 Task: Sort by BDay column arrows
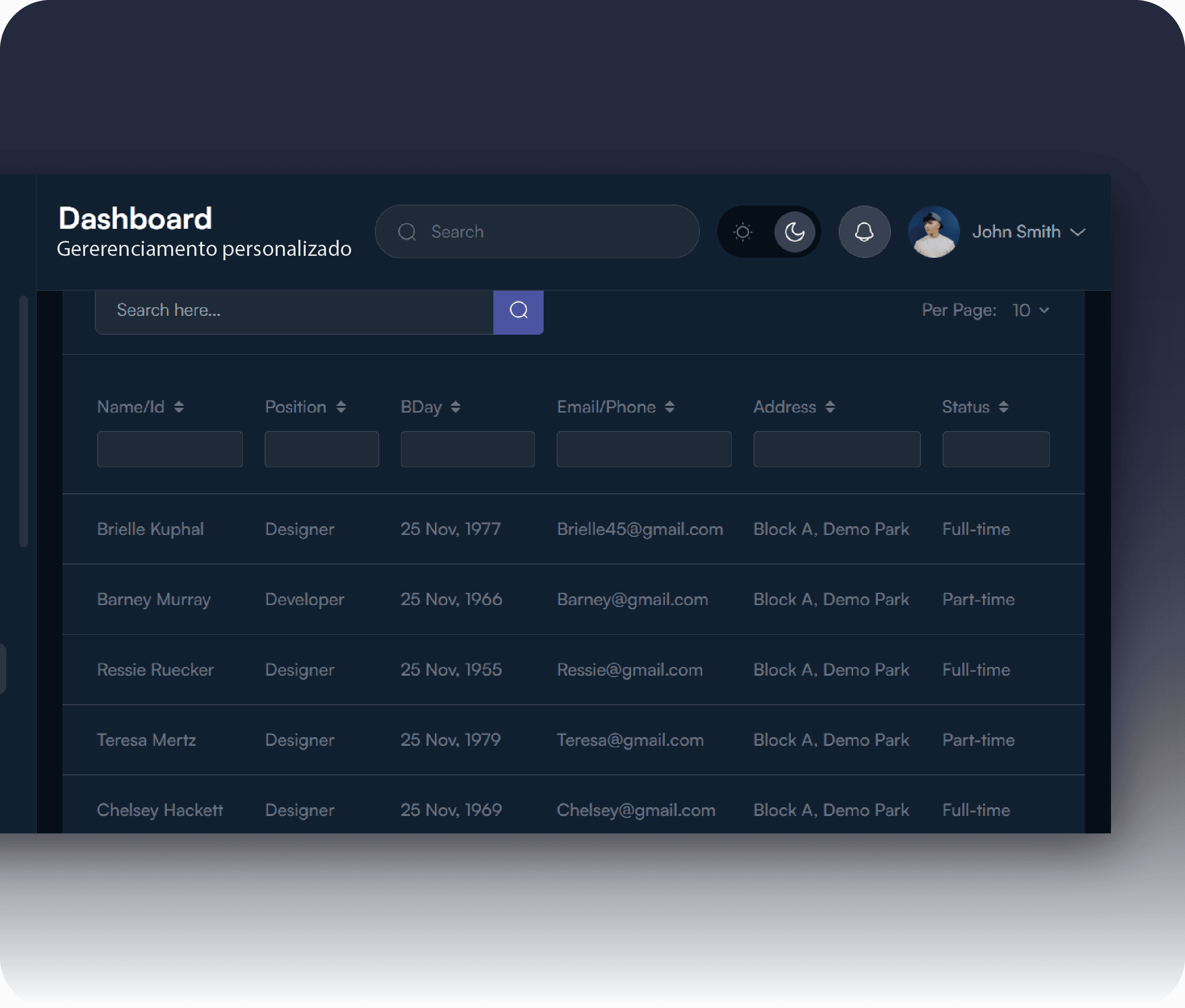click(x=455, y=407)
